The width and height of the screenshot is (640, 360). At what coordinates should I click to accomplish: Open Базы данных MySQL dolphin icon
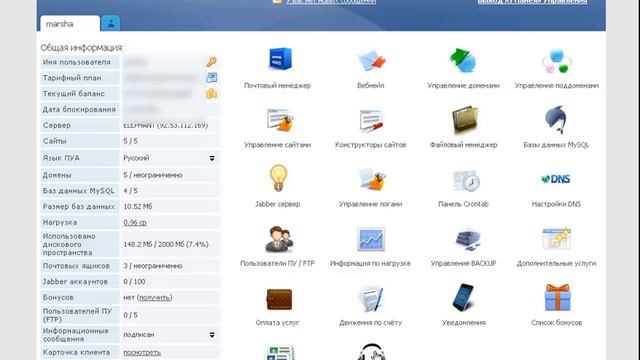pos(556,120)
